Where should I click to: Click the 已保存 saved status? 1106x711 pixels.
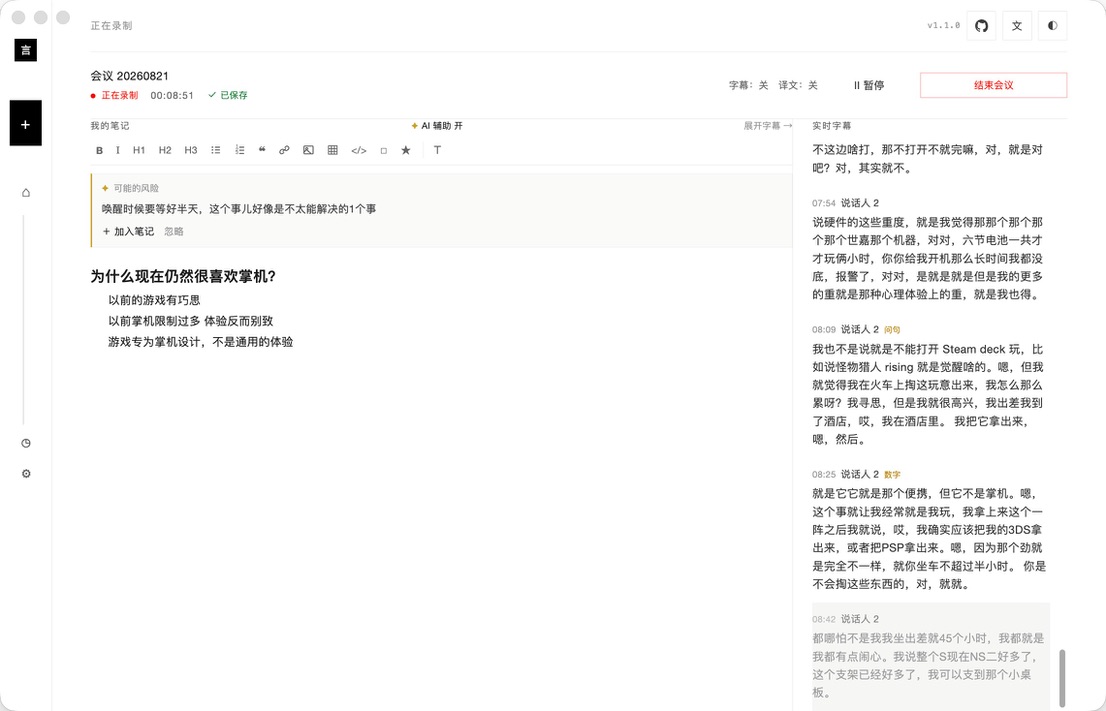pos(228,95)
